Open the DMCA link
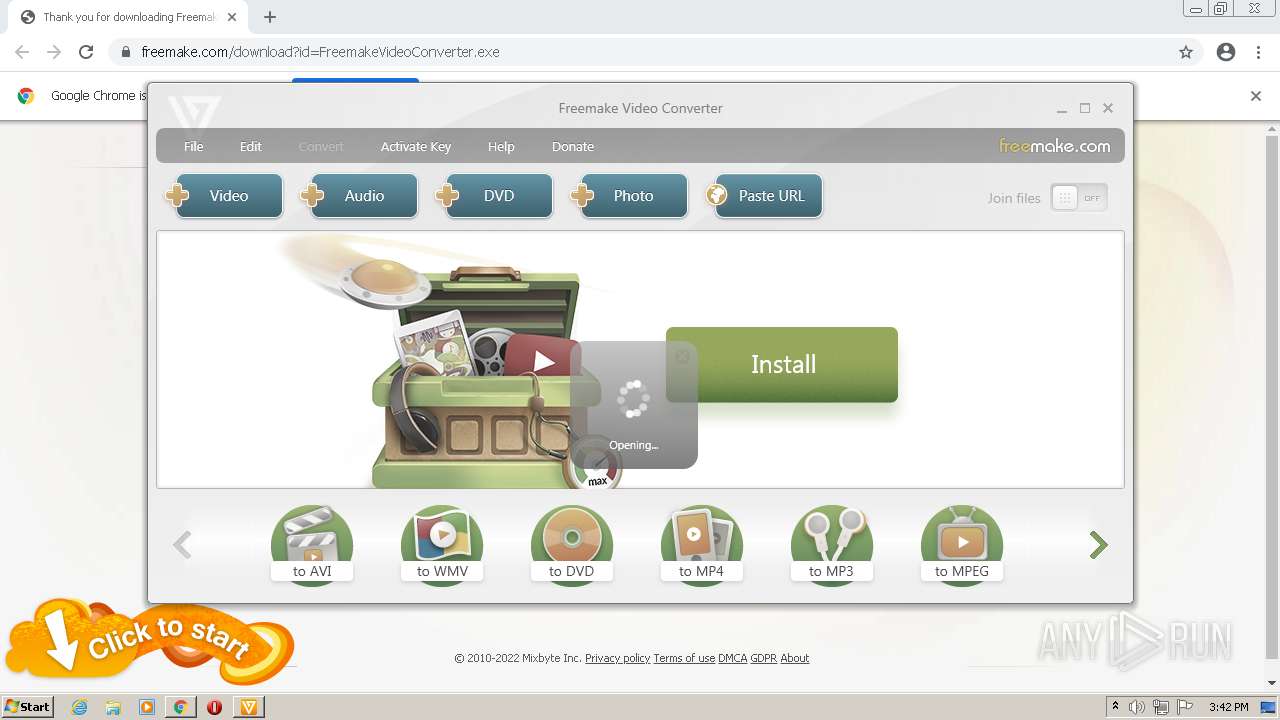This screenshot has height=720, width=1280. (733, 658)
